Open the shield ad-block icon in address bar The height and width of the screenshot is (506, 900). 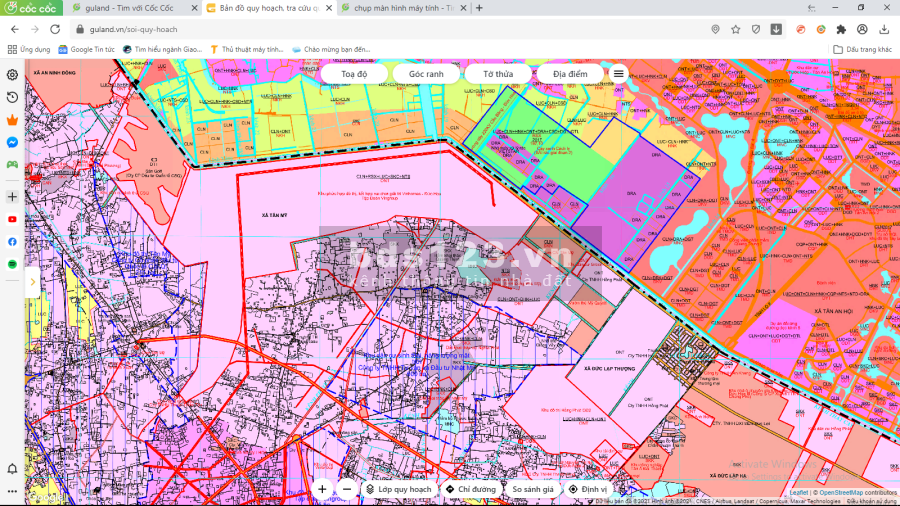(x=756, y=29)
